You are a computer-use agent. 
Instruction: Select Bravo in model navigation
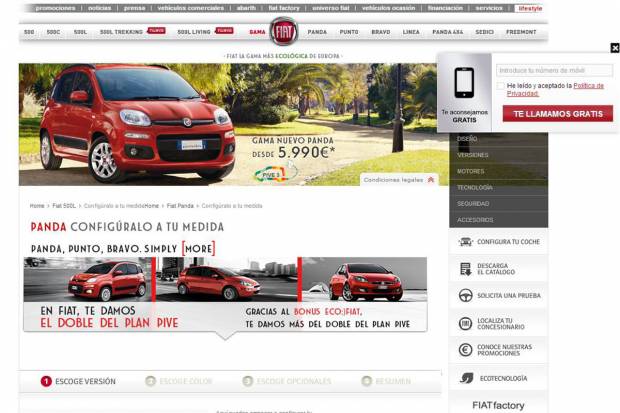point(381,32)
